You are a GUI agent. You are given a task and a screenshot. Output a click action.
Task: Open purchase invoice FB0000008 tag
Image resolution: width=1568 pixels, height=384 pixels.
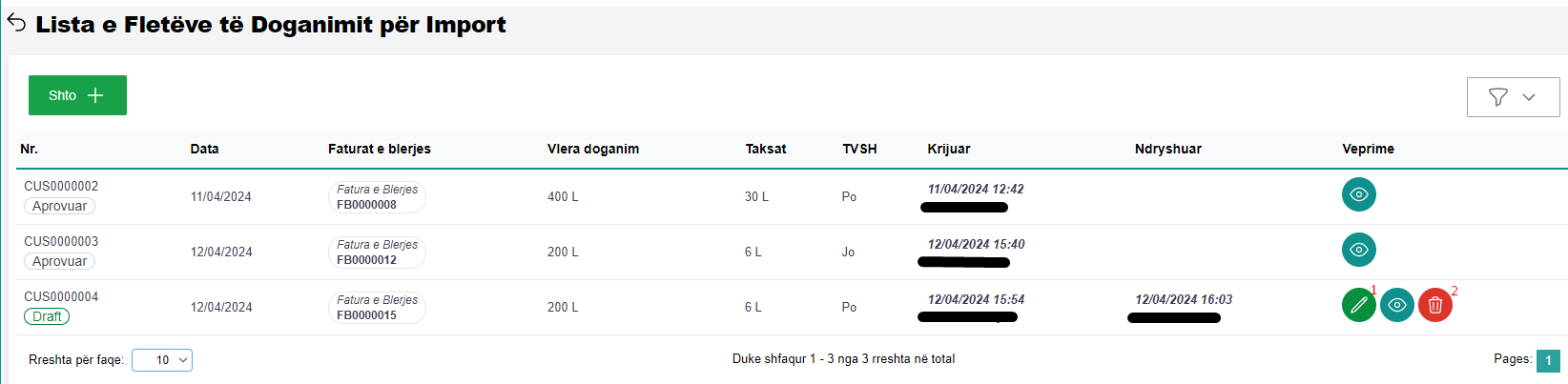pos(377,197)
